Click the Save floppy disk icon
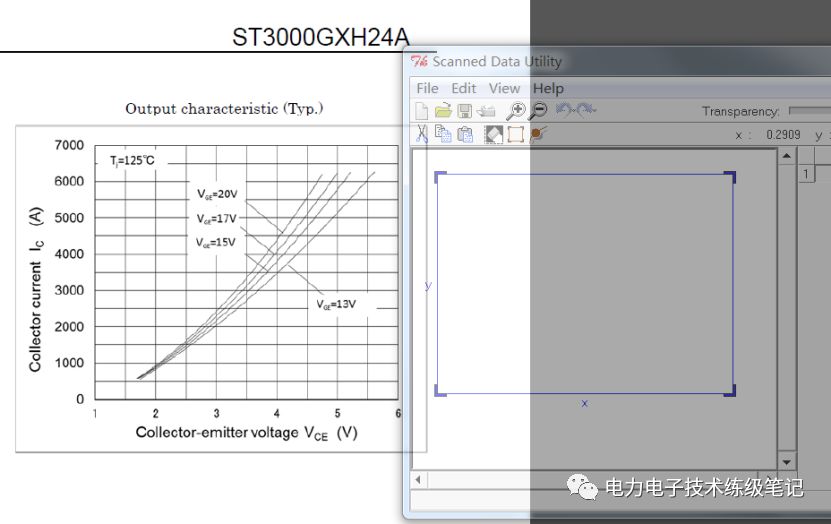Screen dimensions: 831x524 pyautogui.click(x=465, y=111)
